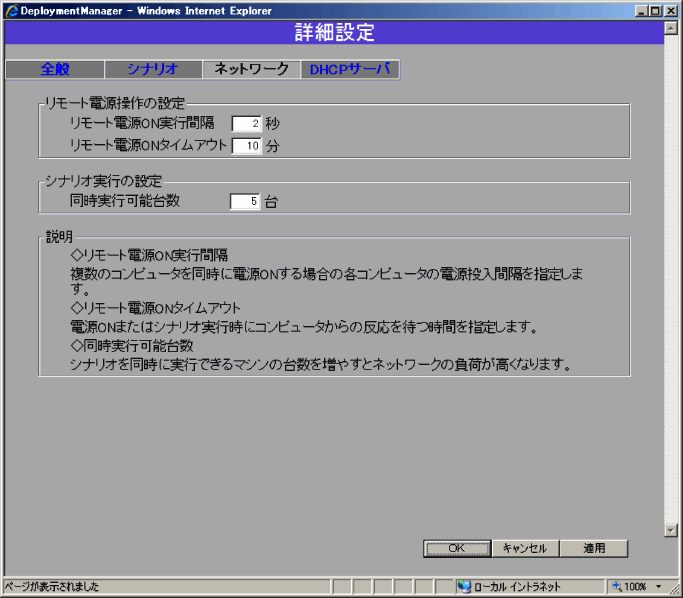
Task: Click the ◇リモート電源ONタイムアウト description heading
Action: (156, 308)
